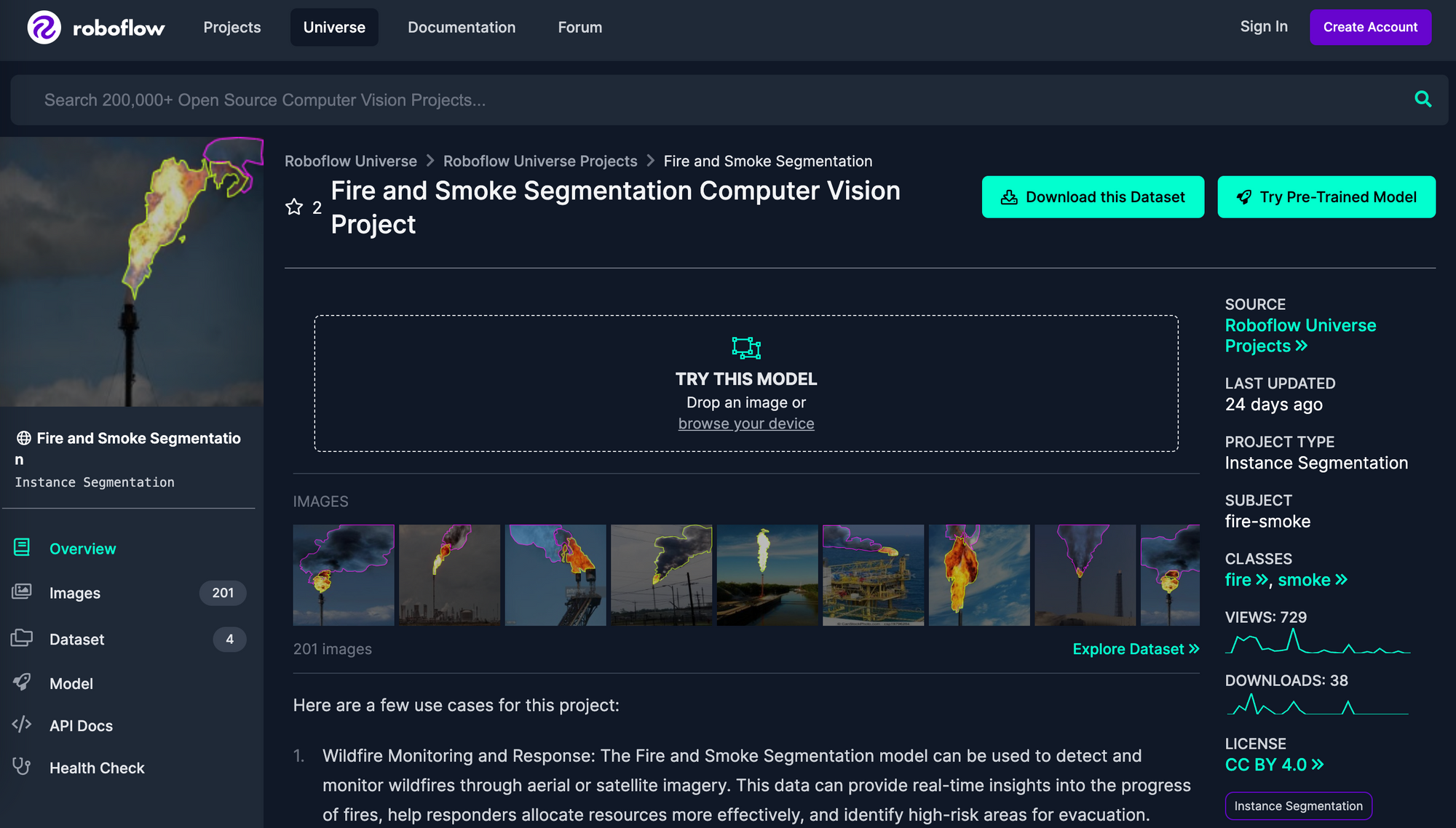Star the Fire and Smoke project
This screenshot has width=1456, height=828.
tap(294, 207)
